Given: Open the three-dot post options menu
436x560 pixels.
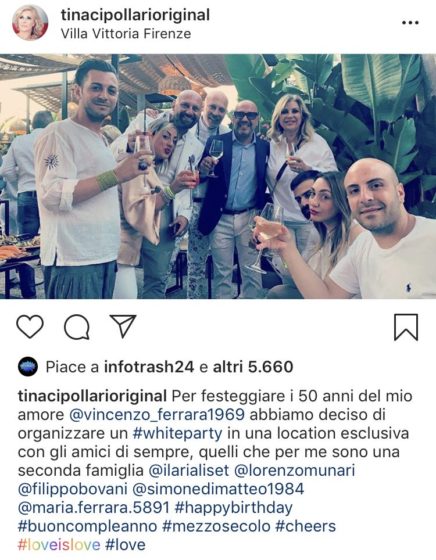Looking at the screenshot, I should (410, 22).
